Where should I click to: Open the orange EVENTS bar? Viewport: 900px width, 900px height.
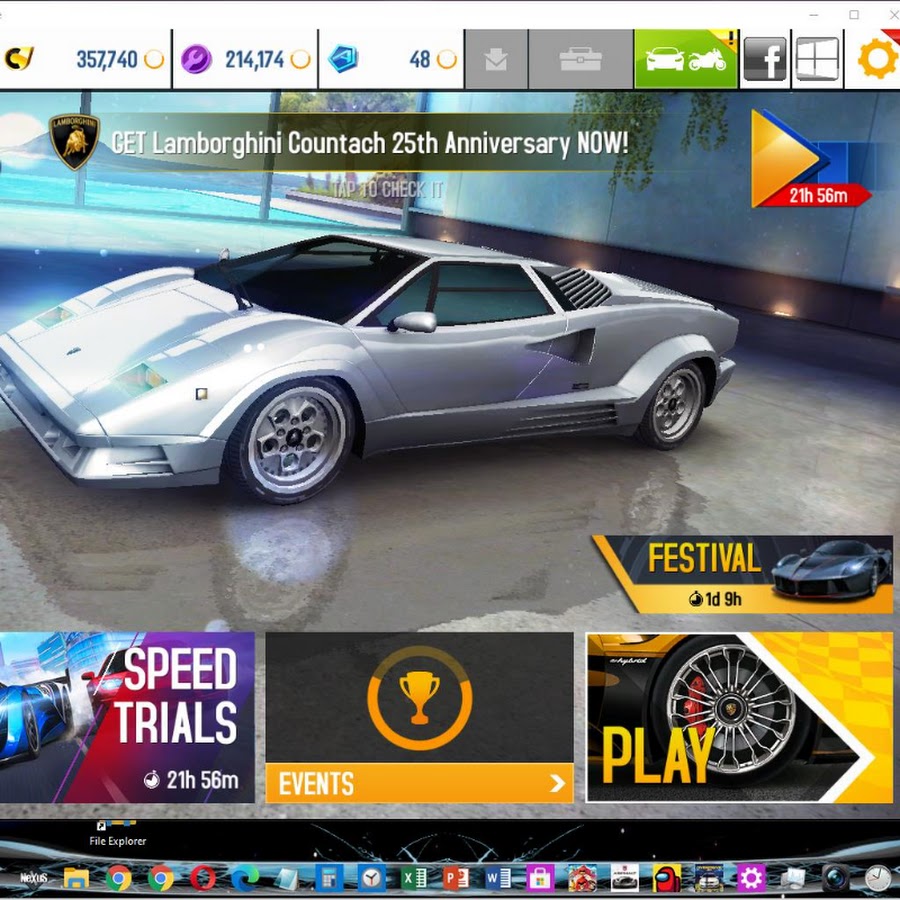420,783
